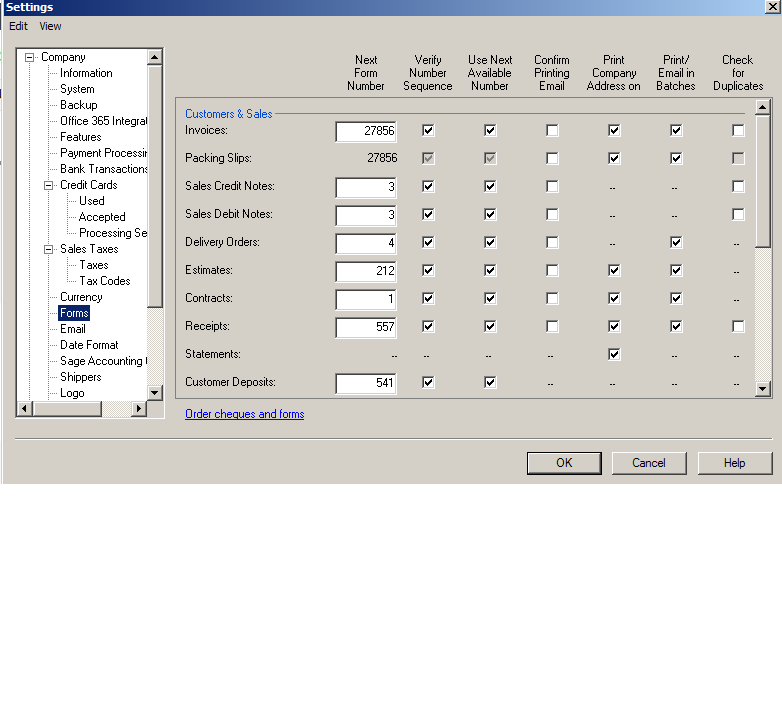
Task: Click the Invoices next form number field
Action: tap(366, 131)
